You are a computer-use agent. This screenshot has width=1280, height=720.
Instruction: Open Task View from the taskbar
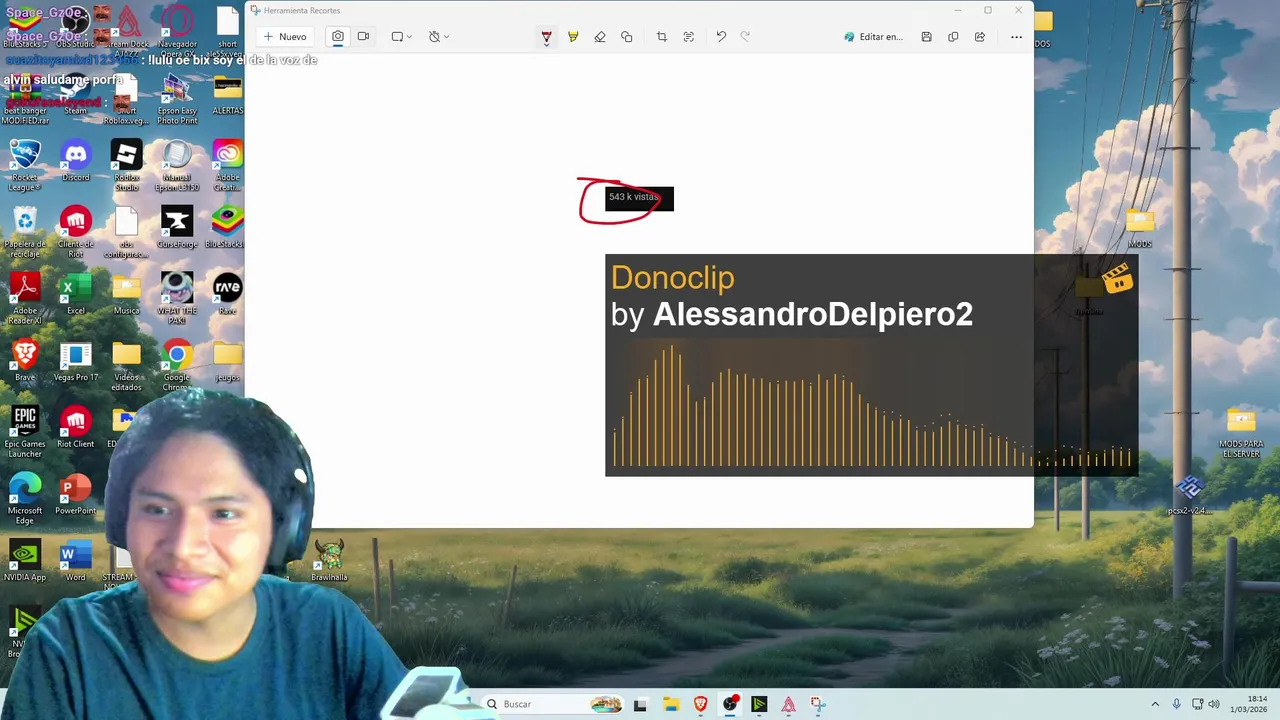coord(640,704)
